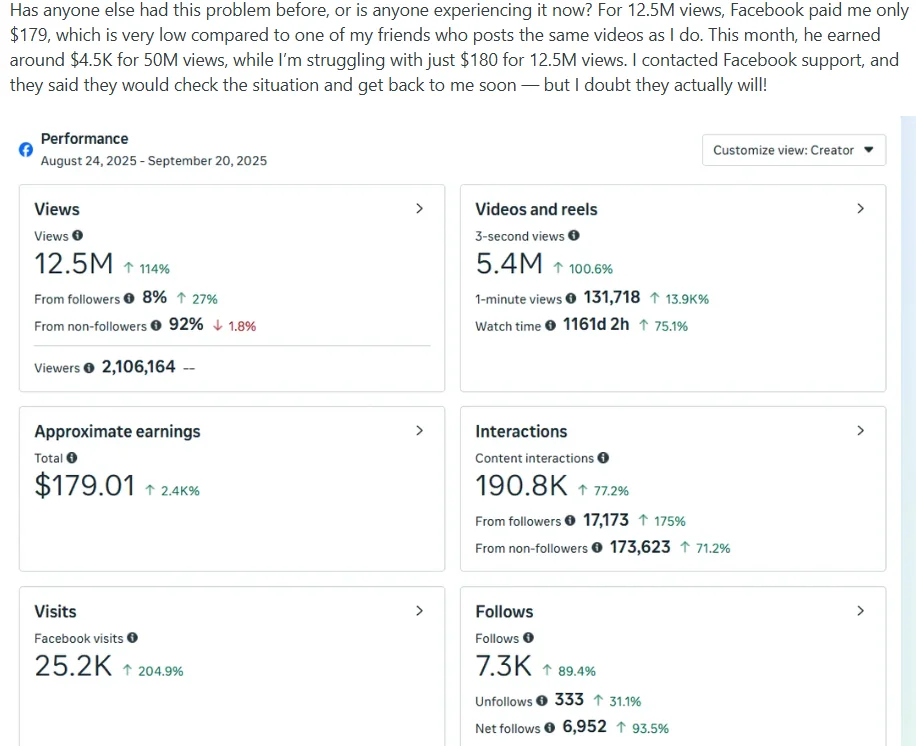Click info icon next to Views label
The image size is (916, 746).
point(78,236)
